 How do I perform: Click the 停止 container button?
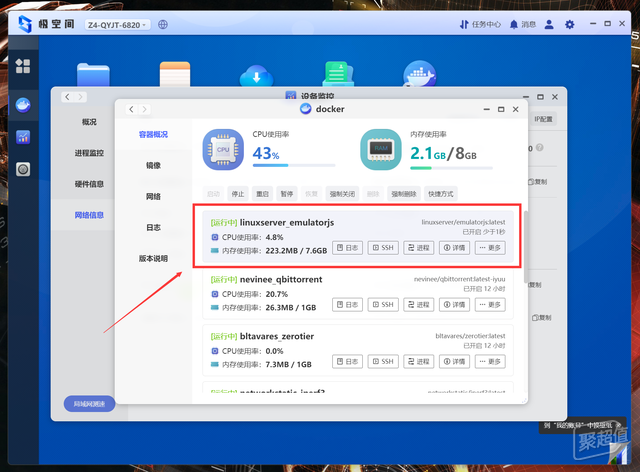(x=238, y=194)
